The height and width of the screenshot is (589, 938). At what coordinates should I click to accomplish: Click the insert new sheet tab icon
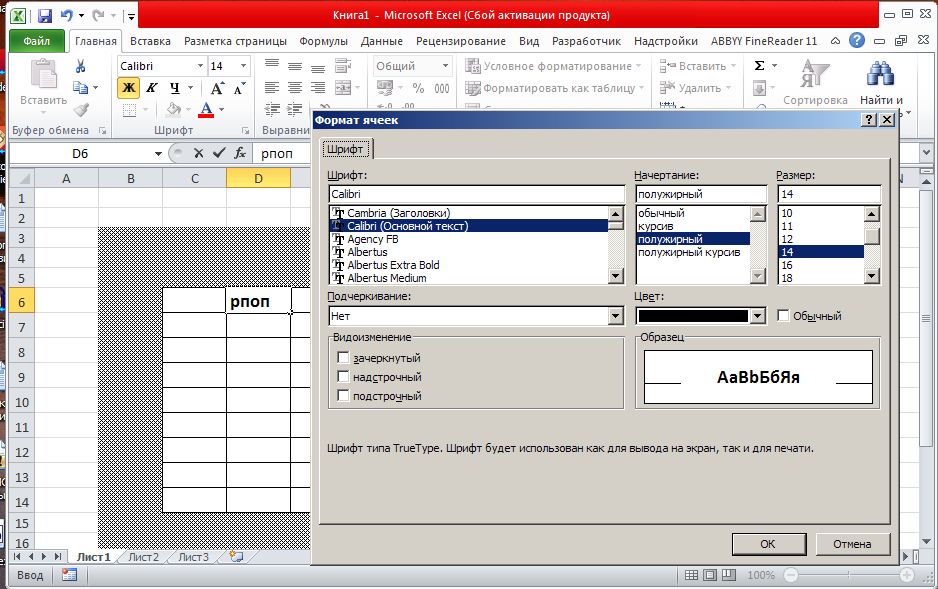236,557
